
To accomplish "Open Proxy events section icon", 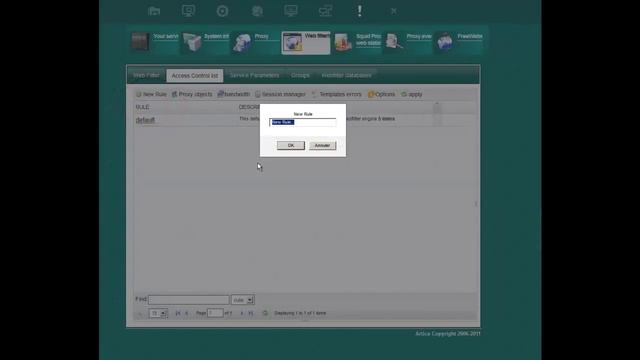I will (394, 42).
